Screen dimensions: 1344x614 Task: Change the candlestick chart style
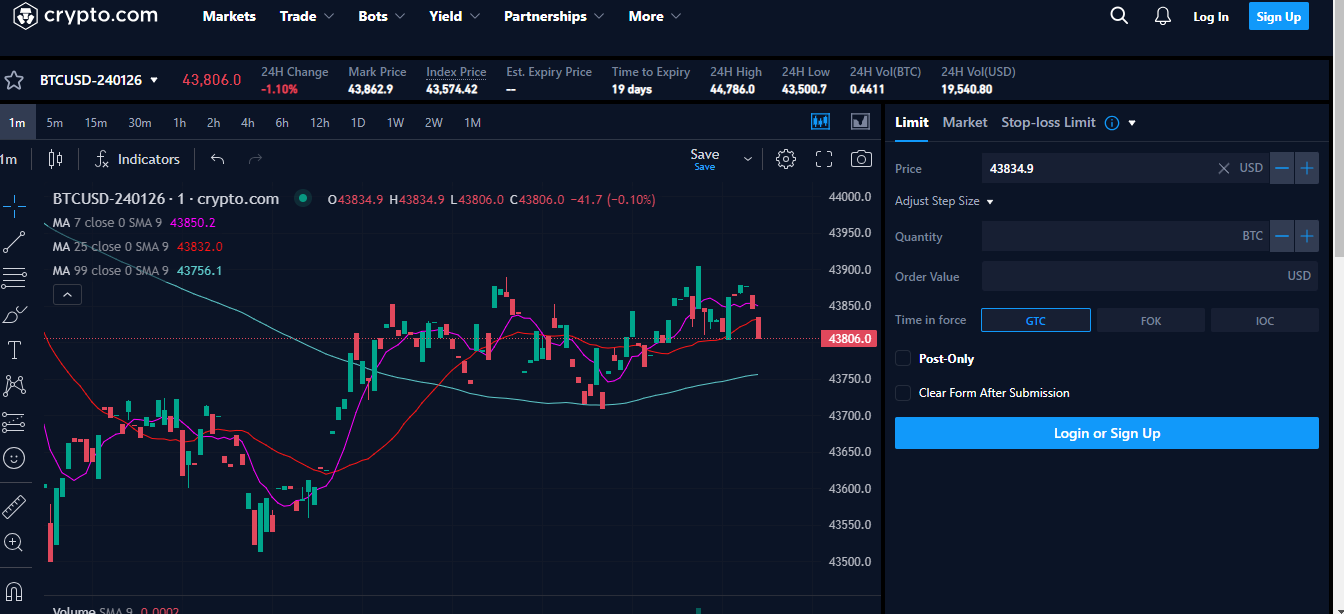tap(55, 159)
